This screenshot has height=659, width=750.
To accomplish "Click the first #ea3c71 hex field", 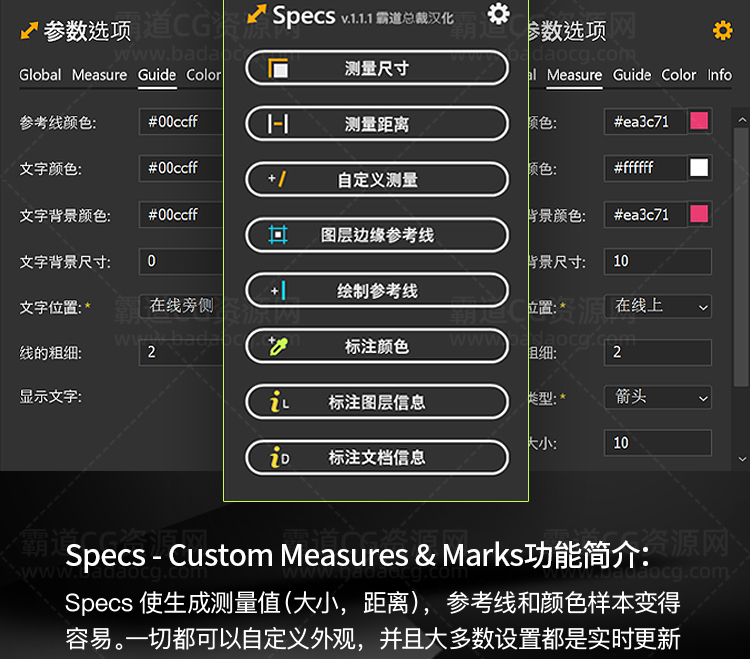I will pos(645,121).
